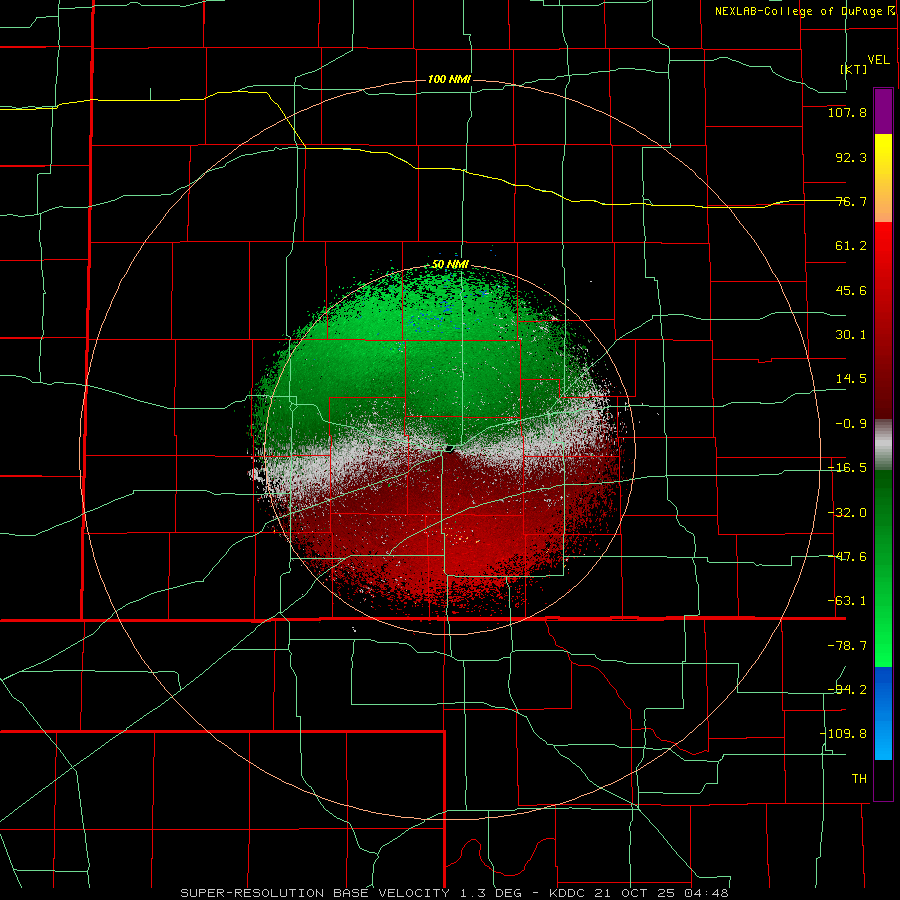Viewport: 900px width, 900px height.
Task: Click the 100 NMI range ring label
Action: coord(449,79)
